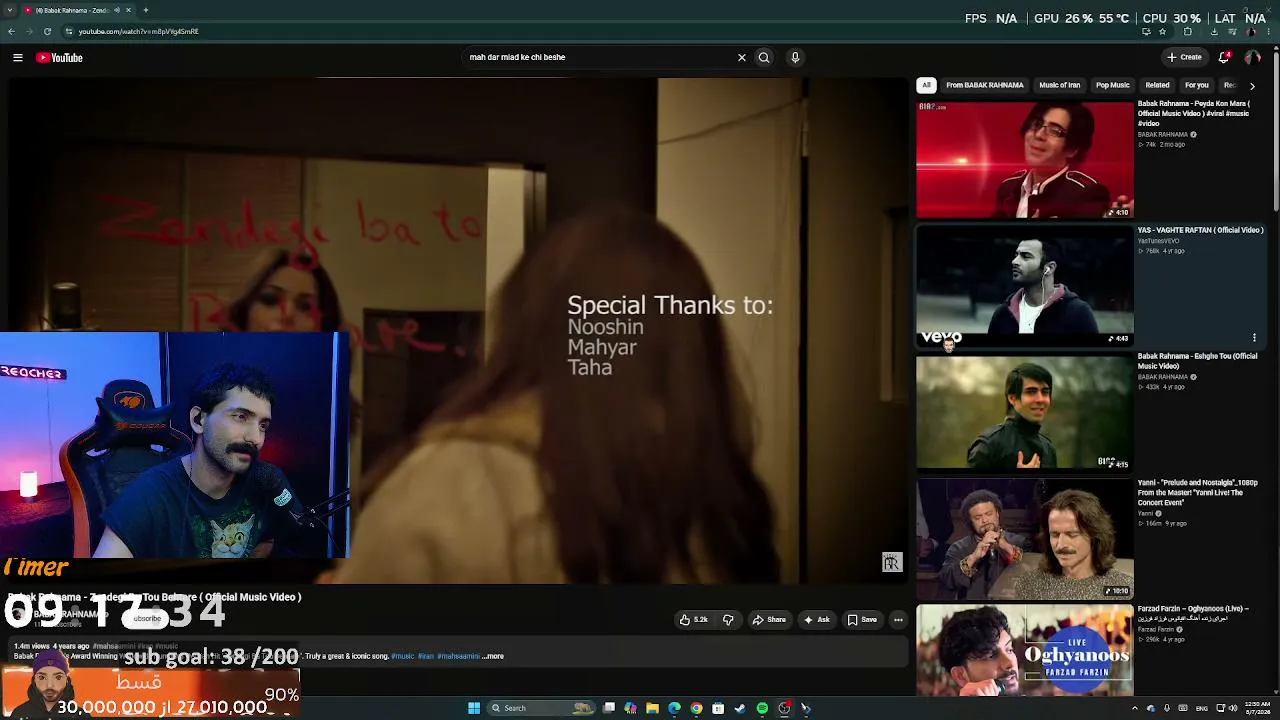
Task: Open the Yanni Prelude and Nostalgia title
Action: tap(1197, 493)
